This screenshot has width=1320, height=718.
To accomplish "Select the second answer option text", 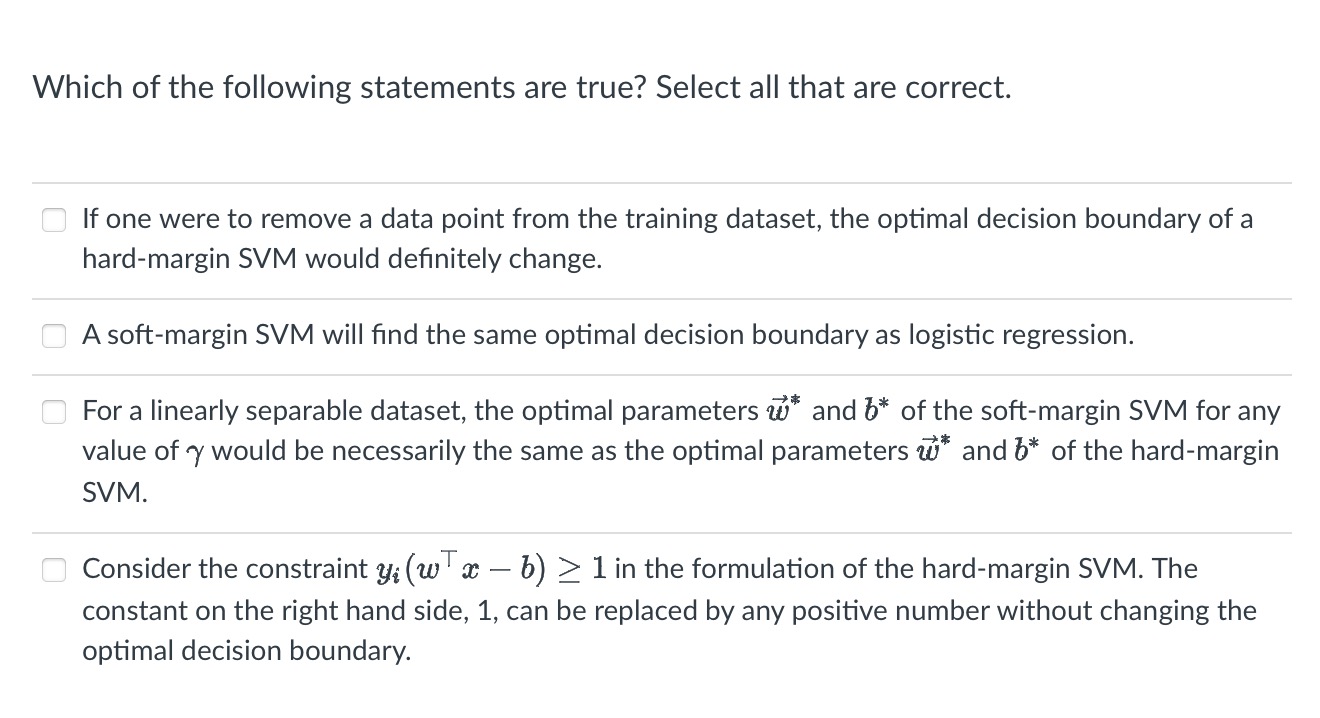I will [x=608, y=335].
